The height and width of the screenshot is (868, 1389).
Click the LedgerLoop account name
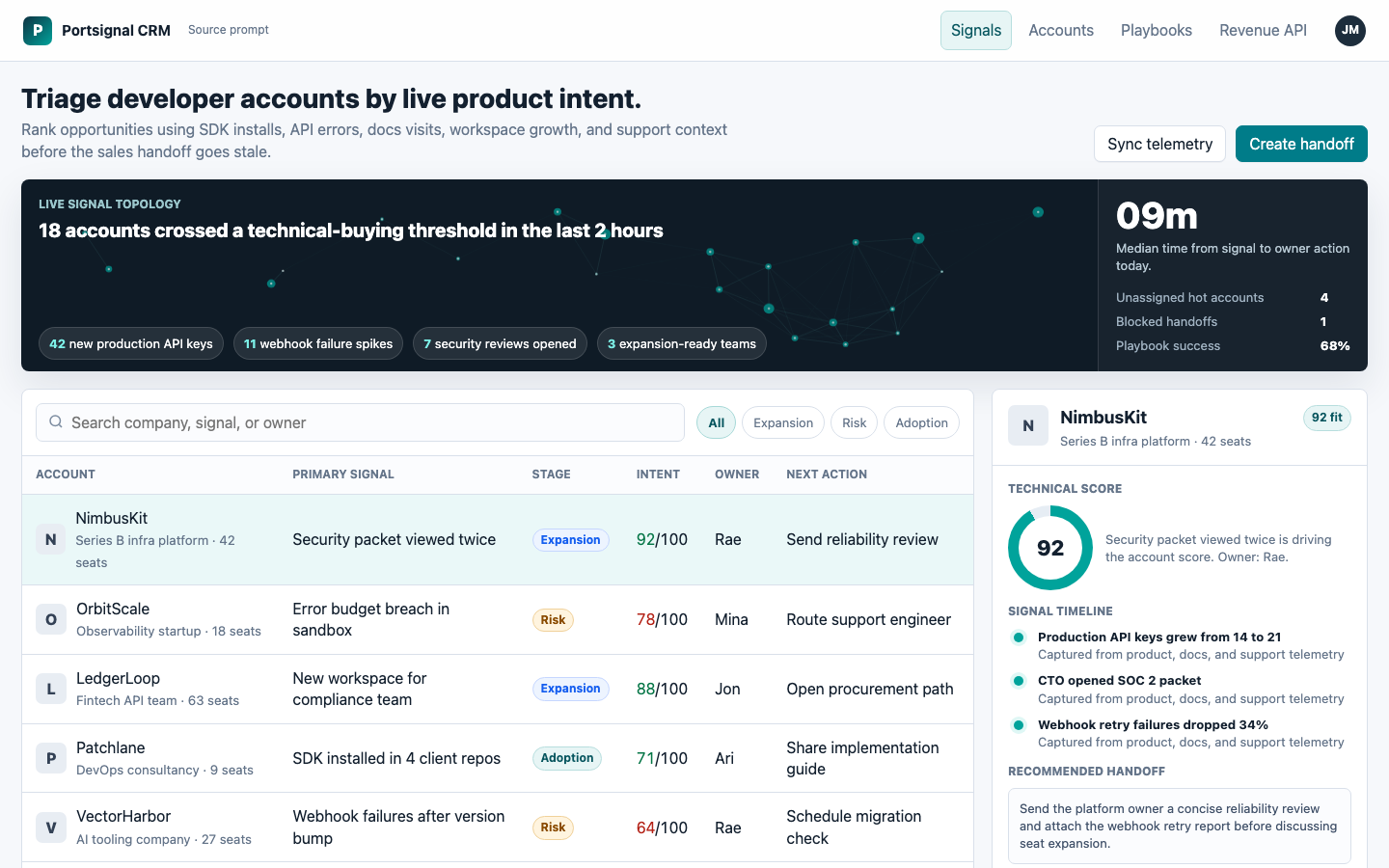pos(119,679)
